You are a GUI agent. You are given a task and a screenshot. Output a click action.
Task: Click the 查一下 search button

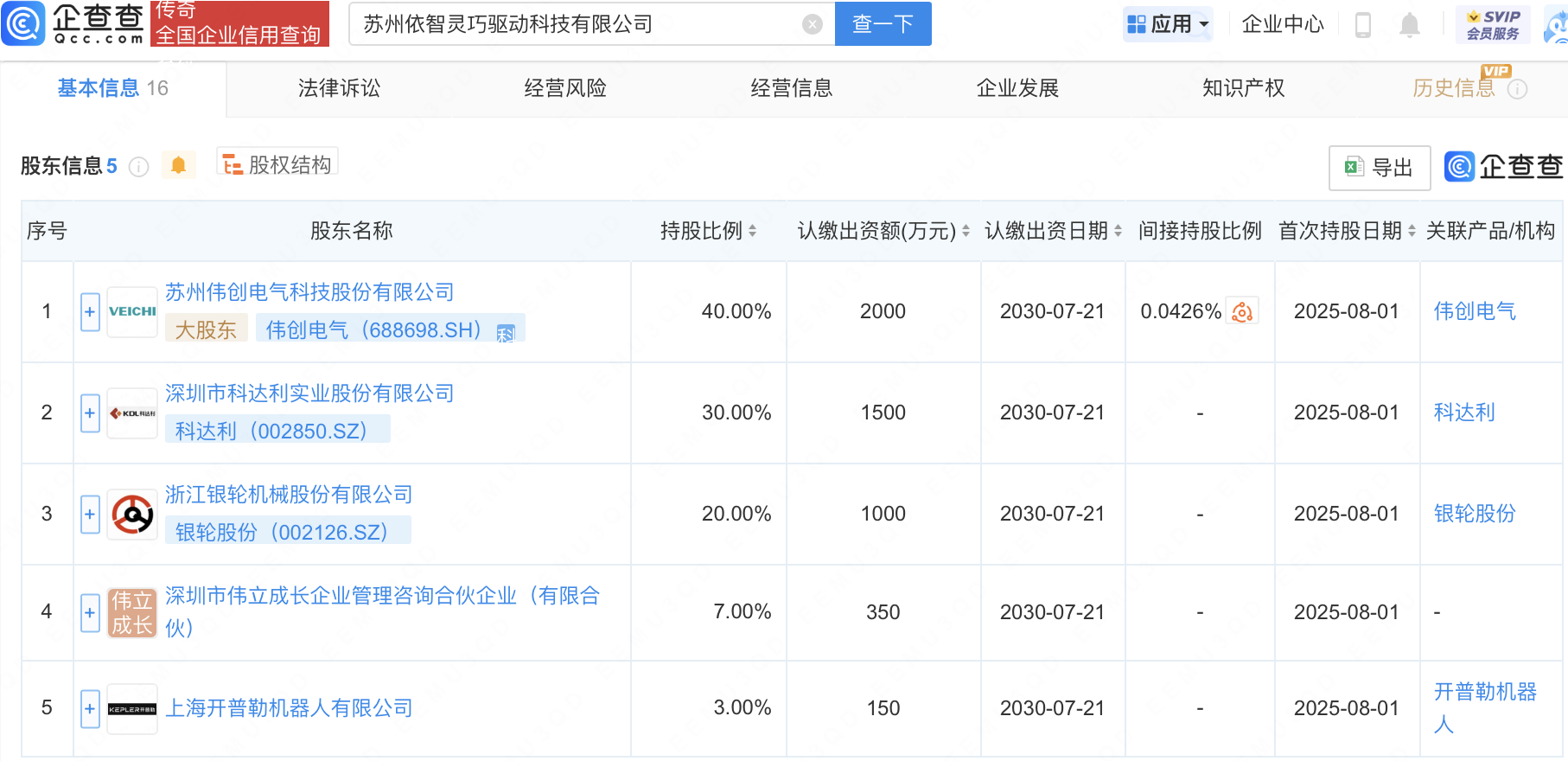click(x=883, y=23)
